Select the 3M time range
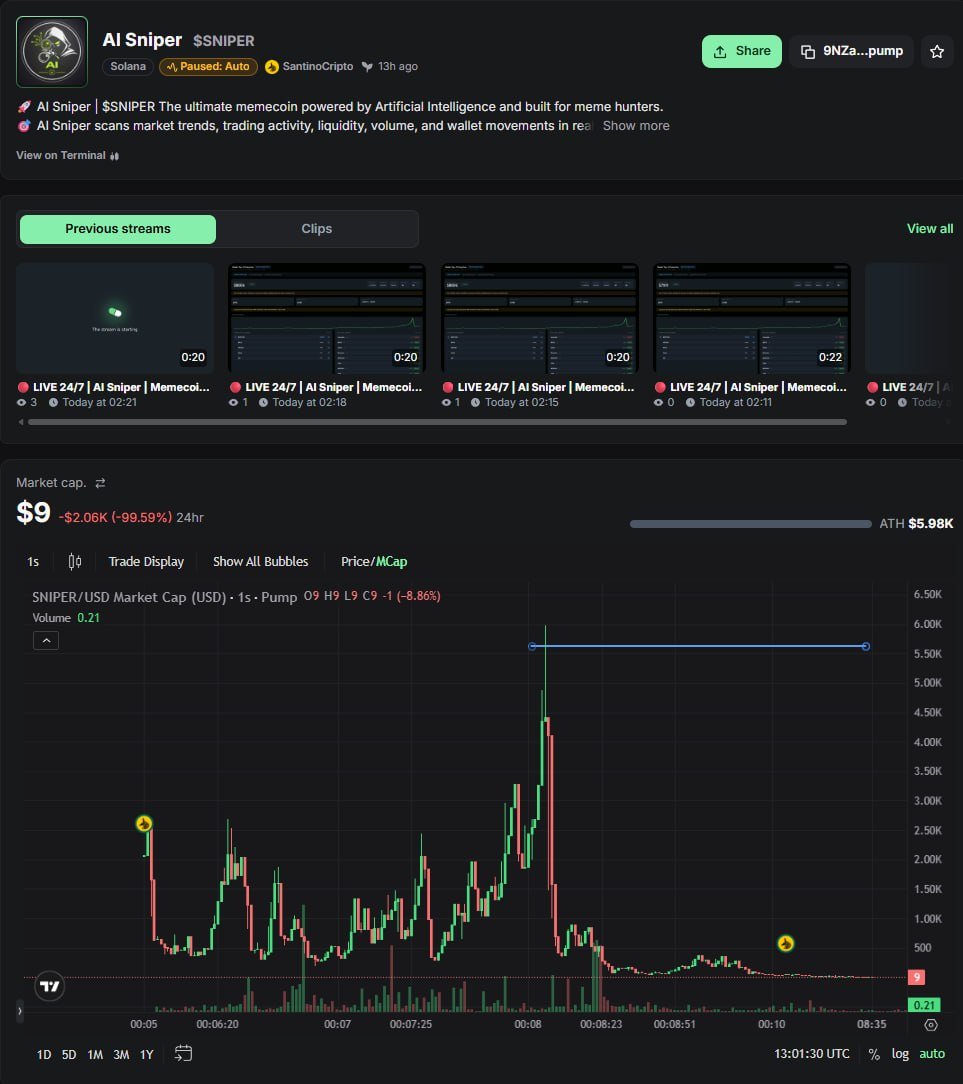 tap(121, 1055)
